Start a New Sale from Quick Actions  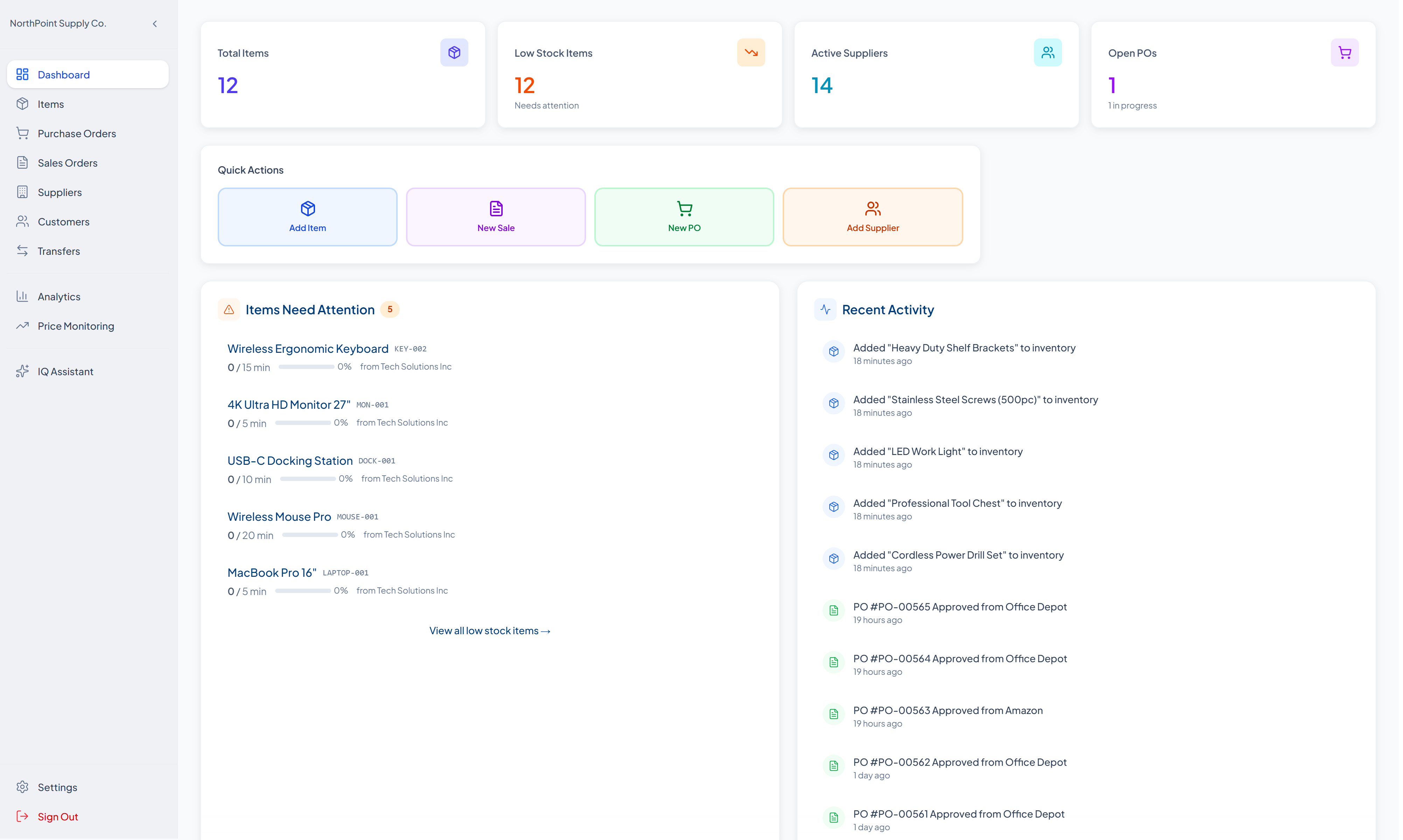tap(497, 217)
